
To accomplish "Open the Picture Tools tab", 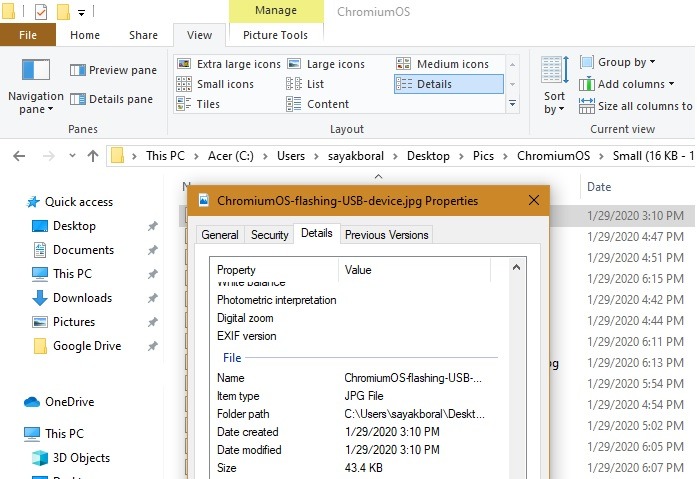I will (x=275, y=35).
